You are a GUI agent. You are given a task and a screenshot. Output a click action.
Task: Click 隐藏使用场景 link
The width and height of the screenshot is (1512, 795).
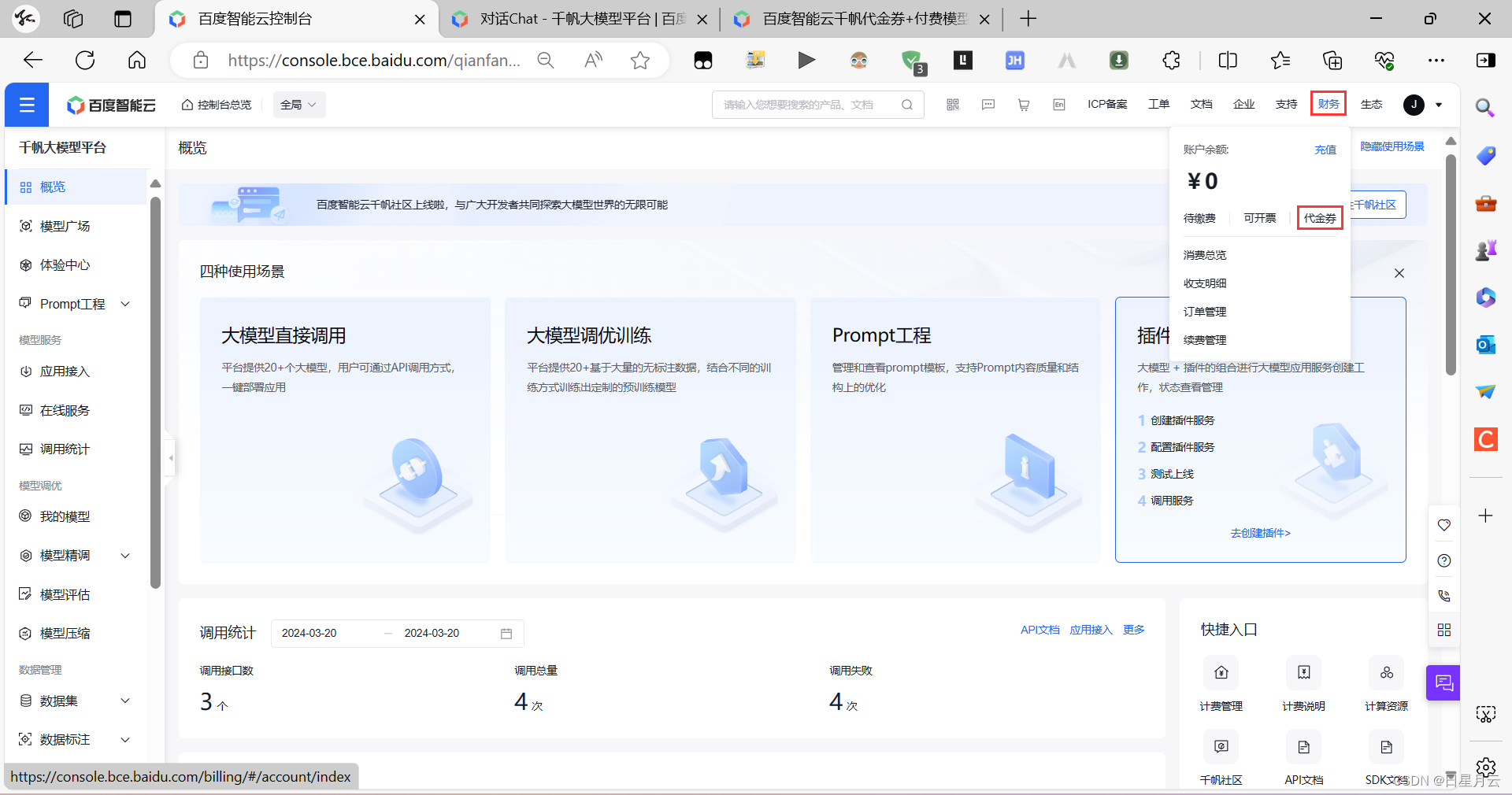(1392, 146)
